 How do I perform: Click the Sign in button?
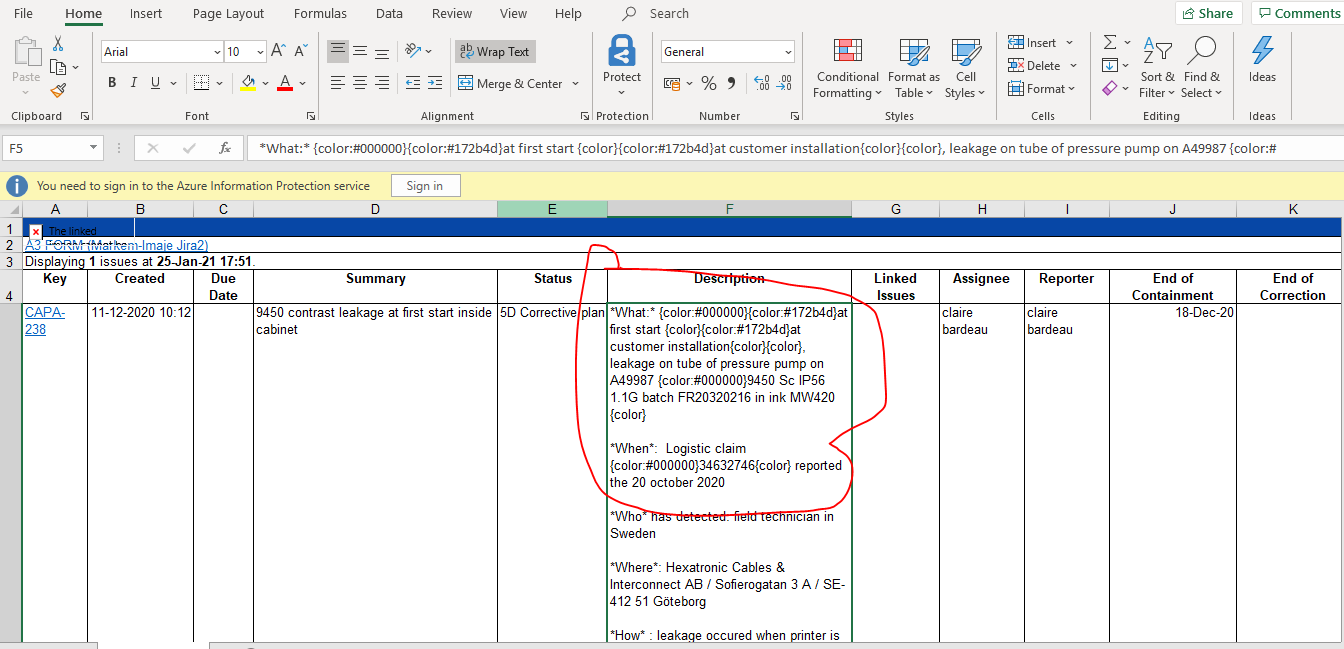[425, 186]
